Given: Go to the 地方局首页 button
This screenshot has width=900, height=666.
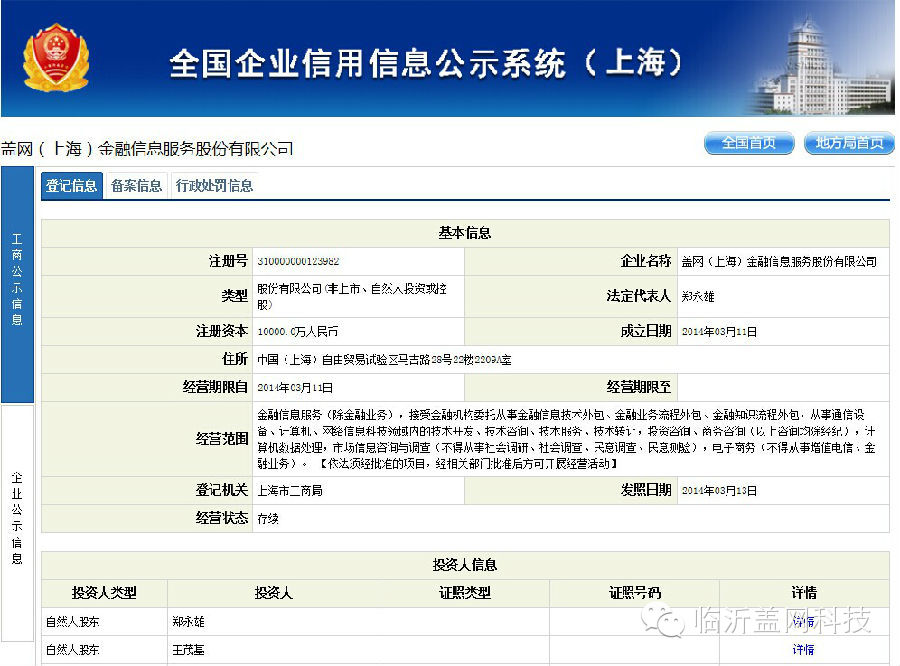Looking at the screenshot, I should [x=849, y=143].
